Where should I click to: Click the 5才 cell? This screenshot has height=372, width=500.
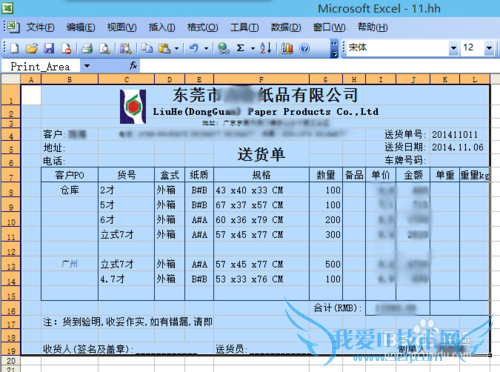point(126,205)
